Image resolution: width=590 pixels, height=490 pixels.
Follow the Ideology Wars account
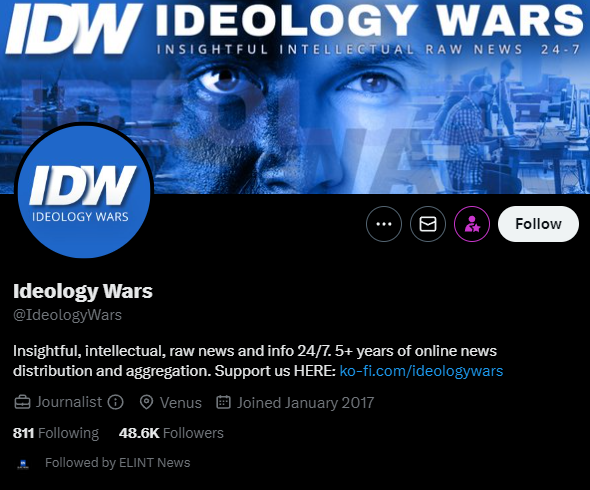point(538,224)
